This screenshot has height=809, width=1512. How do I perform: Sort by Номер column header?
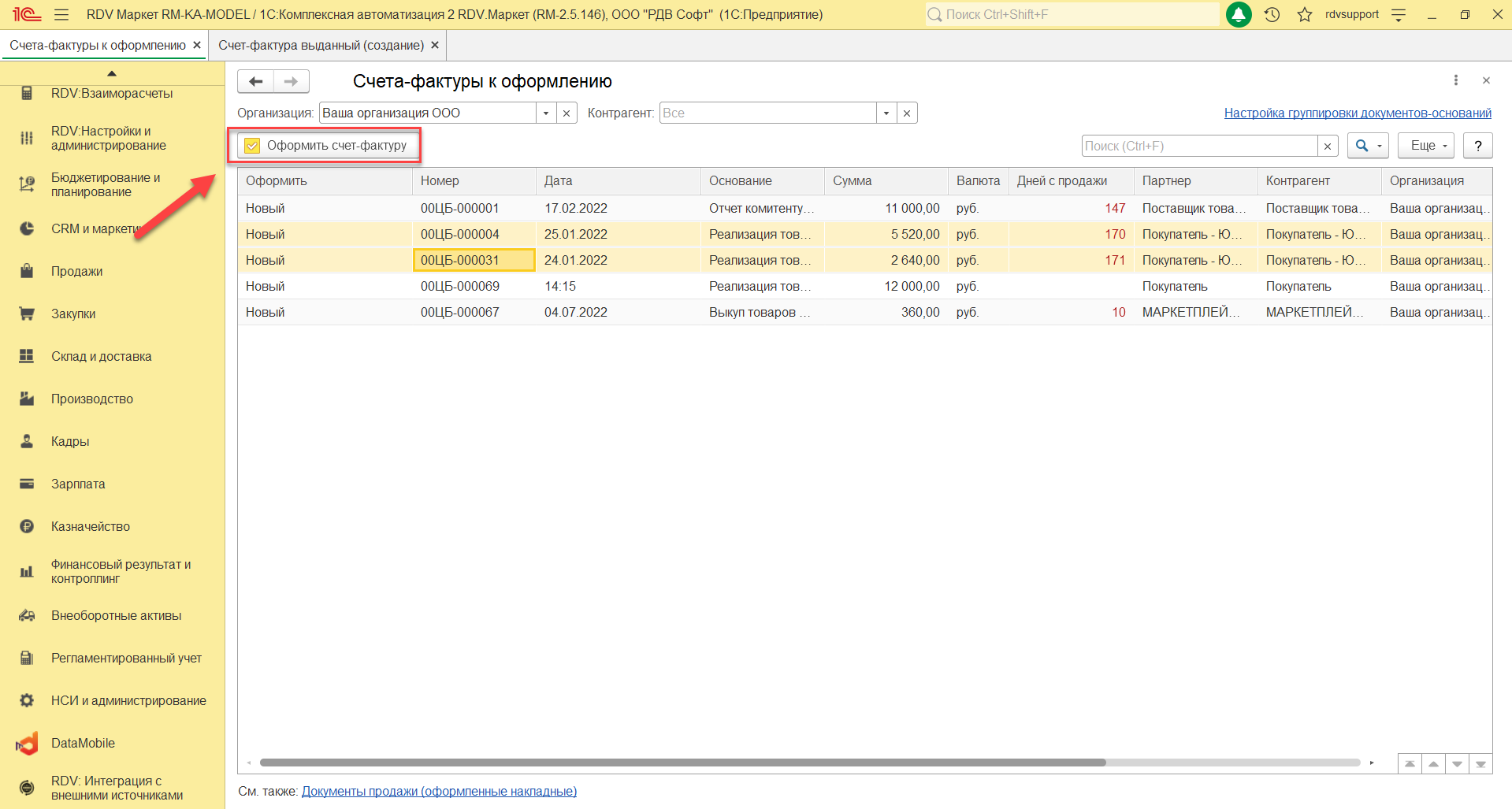point(474,180)
